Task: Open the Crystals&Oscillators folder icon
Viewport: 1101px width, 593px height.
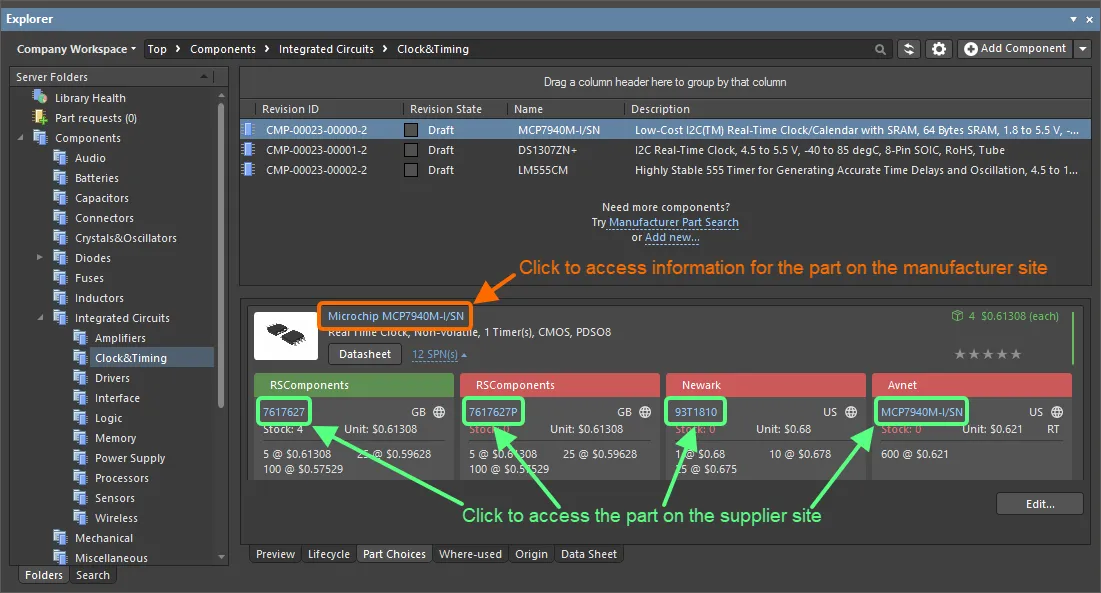Action: [x=60, y=237]
